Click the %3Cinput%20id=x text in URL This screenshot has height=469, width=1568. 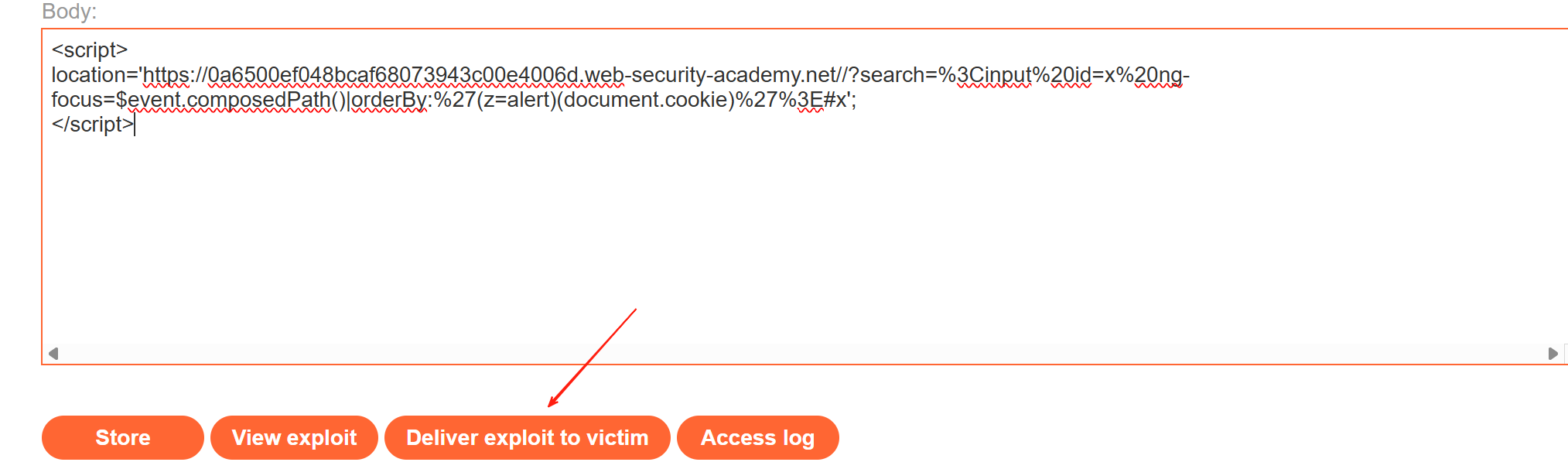click(1026, 75)
